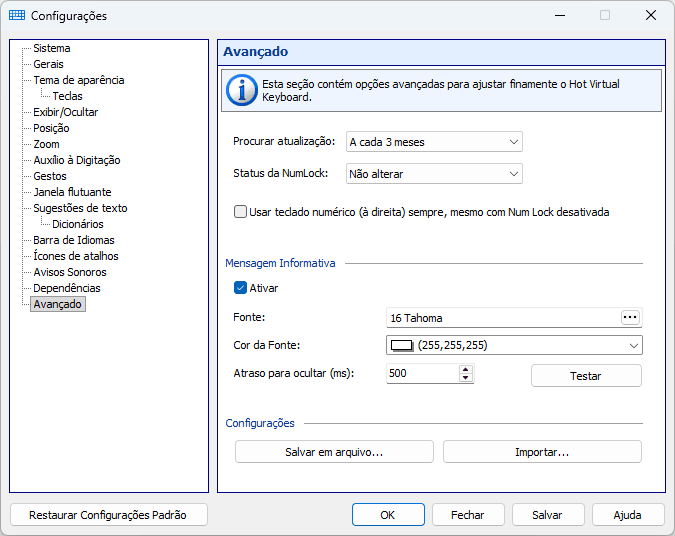Open the Procurar atualização dropdown
The width and height of the screenshot is (675, 536).
click(434, 142)
